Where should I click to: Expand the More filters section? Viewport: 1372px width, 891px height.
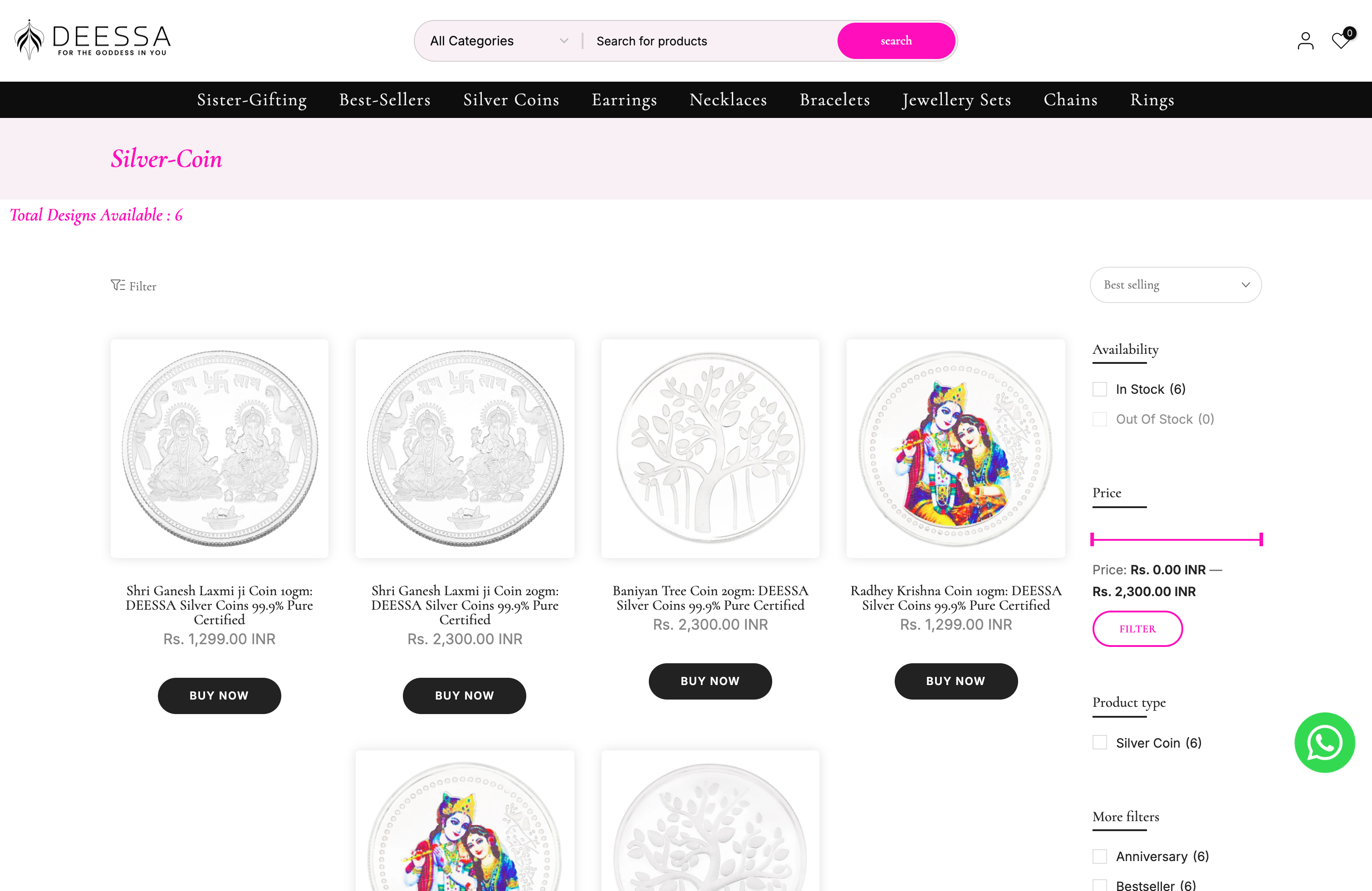click(1125, 817)
